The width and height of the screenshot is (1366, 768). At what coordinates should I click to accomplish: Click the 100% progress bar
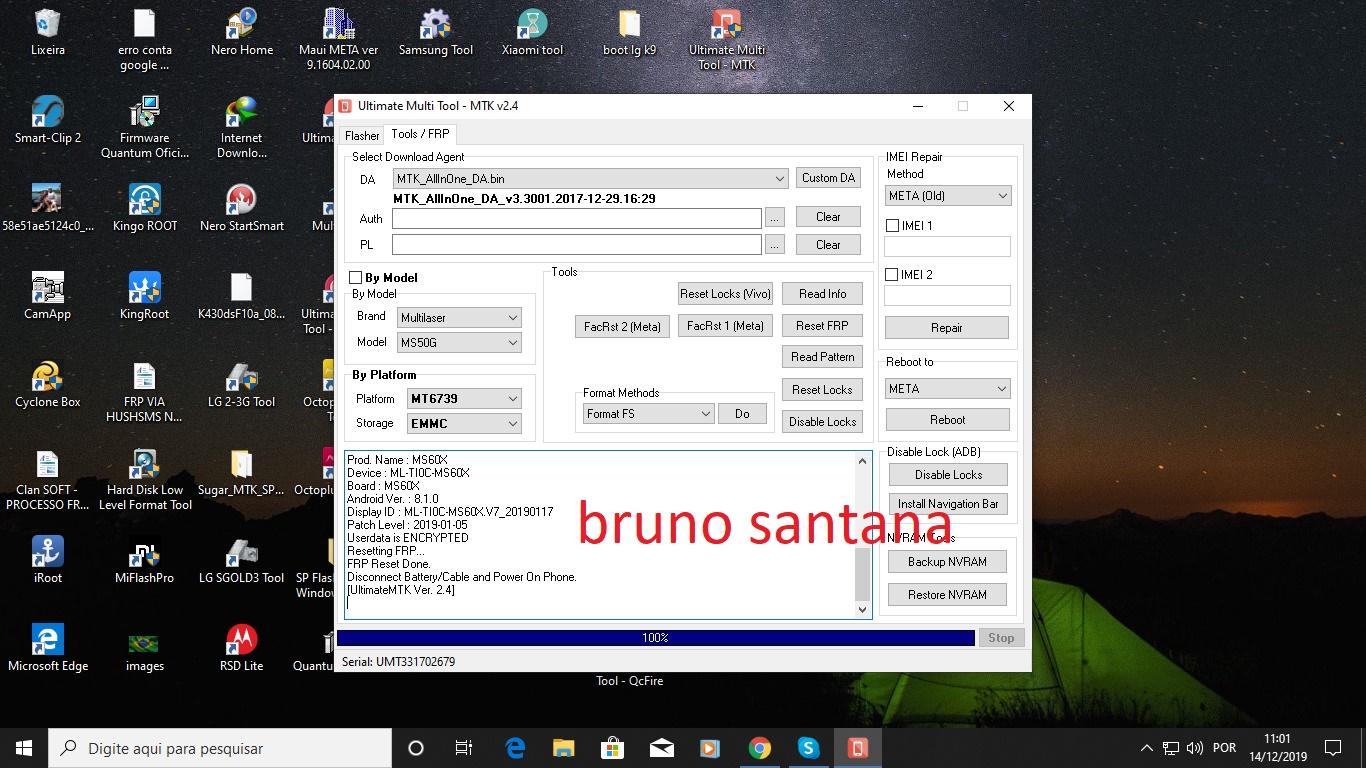click(x=655, y=638)
